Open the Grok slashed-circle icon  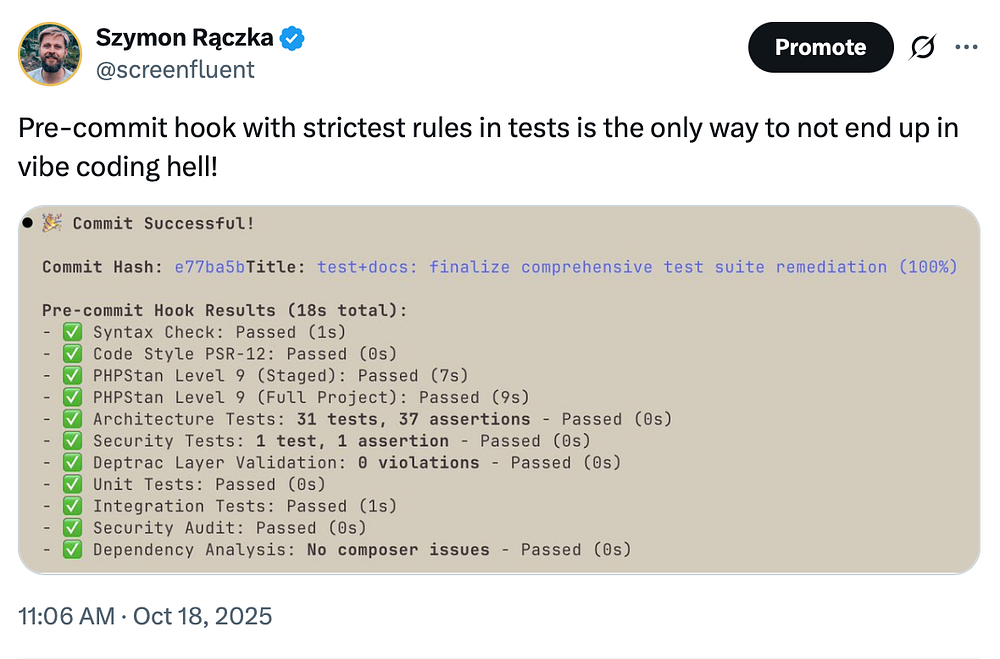pos(921,48)
